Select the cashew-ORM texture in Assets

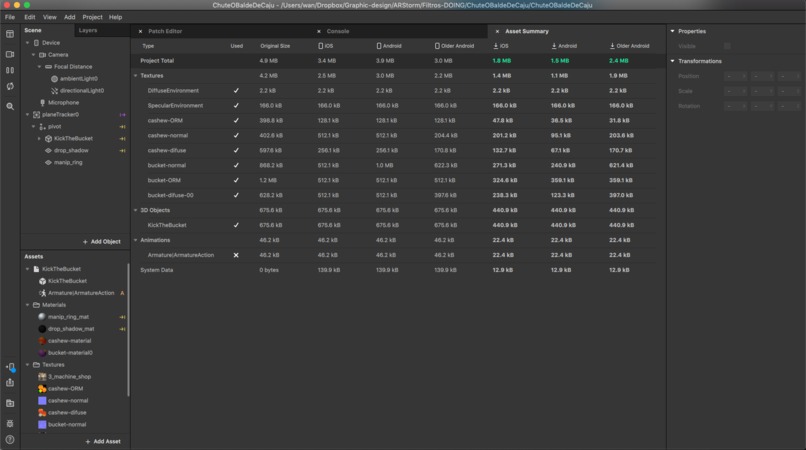(65, 389)
